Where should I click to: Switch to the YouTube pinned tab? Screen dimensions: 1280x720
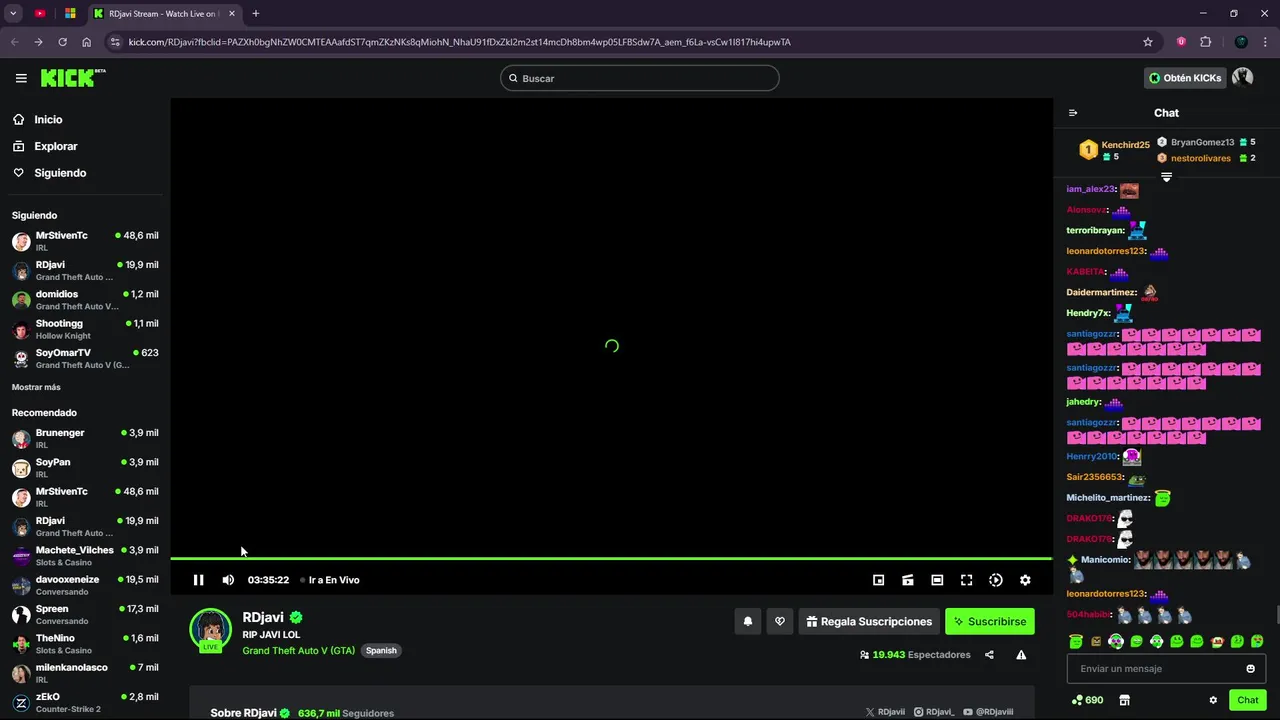coord(40,13)
